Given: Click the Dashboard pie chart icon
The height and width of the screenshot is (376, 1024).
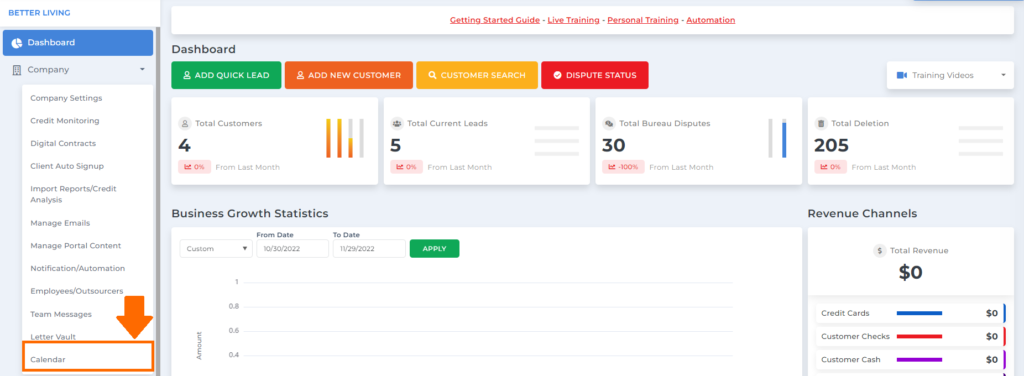Looking at the screenshot, I should [17, 43].
